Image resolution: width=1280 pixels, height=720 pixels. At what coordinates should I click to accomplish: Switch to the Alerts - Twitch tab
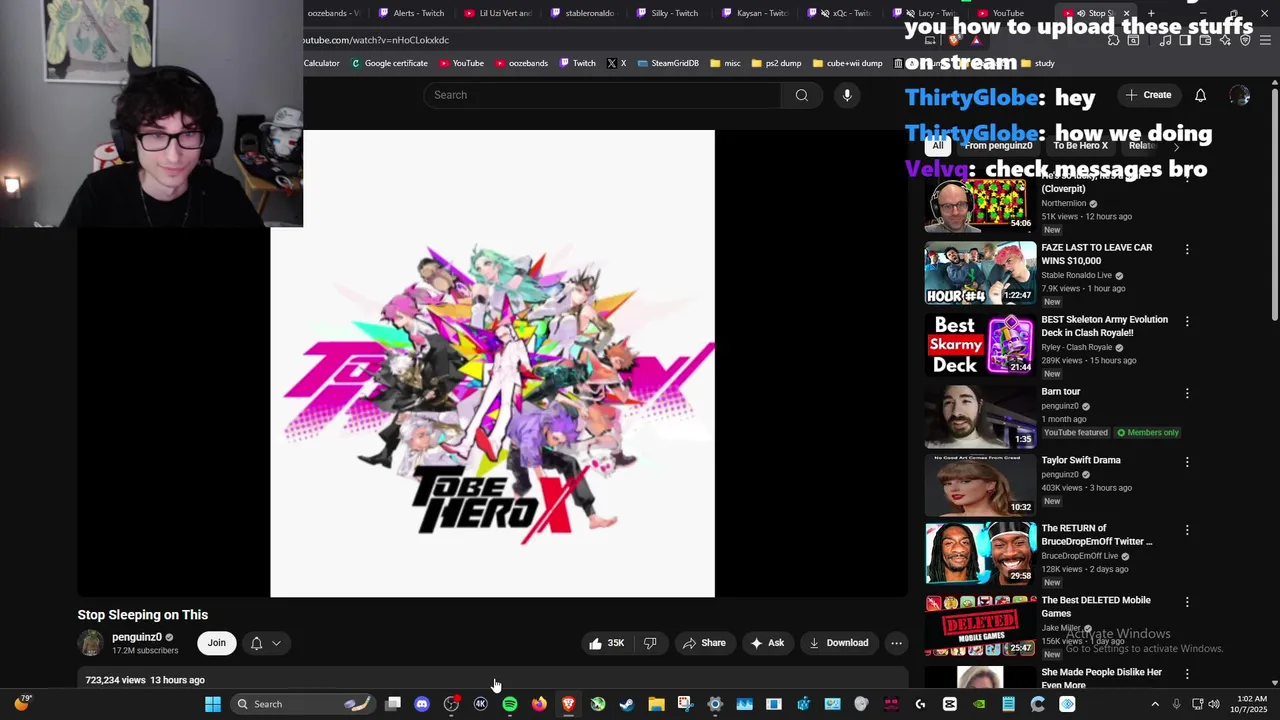tap(411, 13)
